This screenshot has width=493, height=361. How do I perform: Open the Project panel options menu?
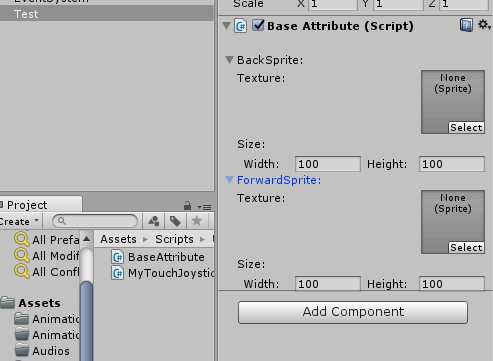tap(204, 207)
